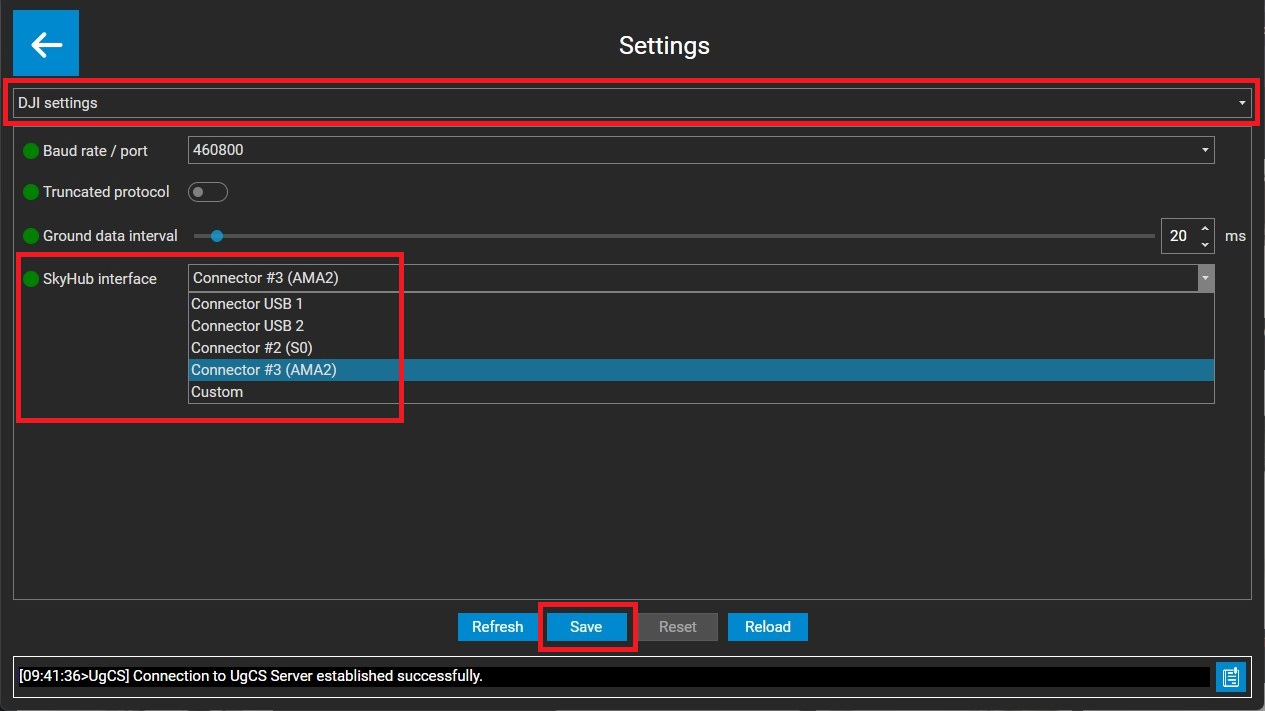Reload the settings
The image size is (1265, 711).
pyautogui.click(x=767, y=627)
